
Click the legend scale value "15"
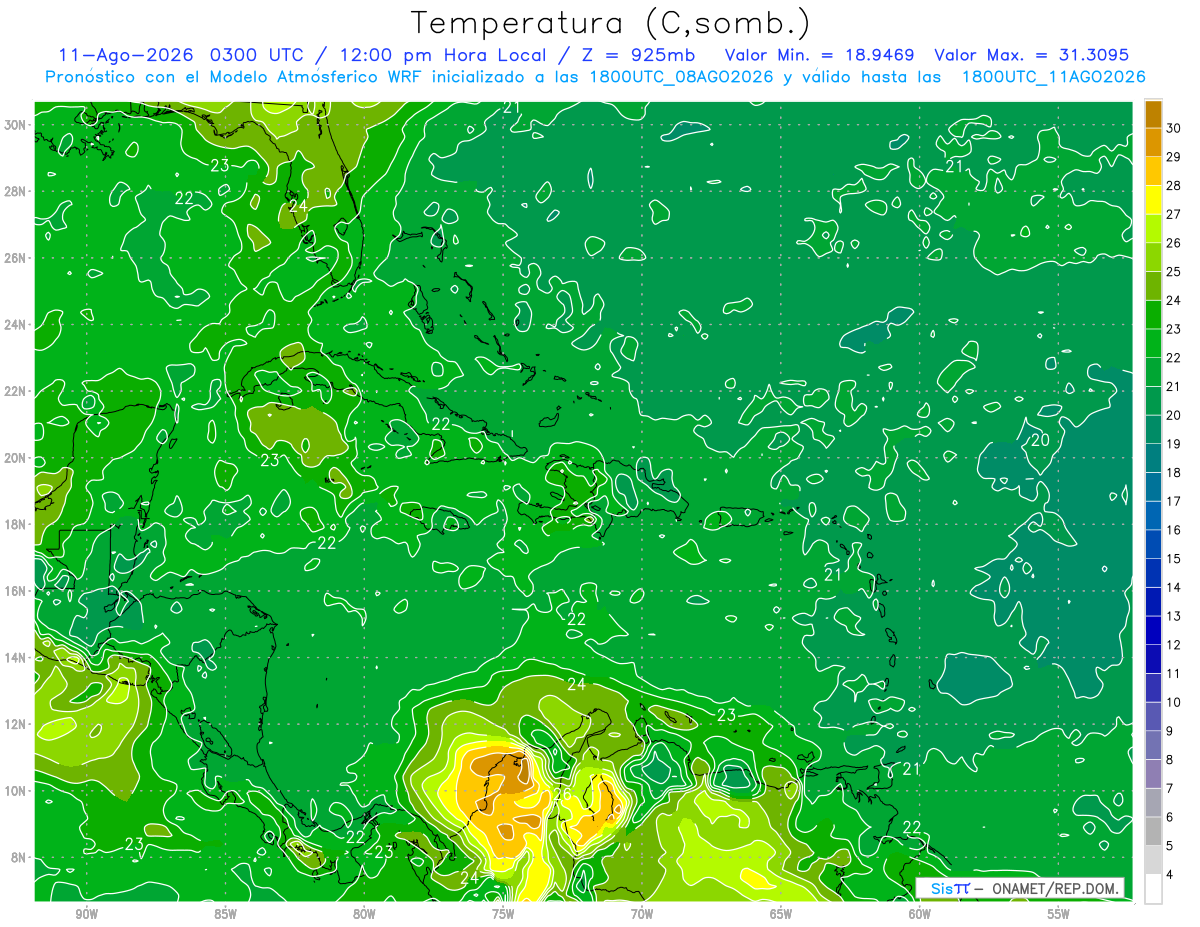[x=1174, y=559]
